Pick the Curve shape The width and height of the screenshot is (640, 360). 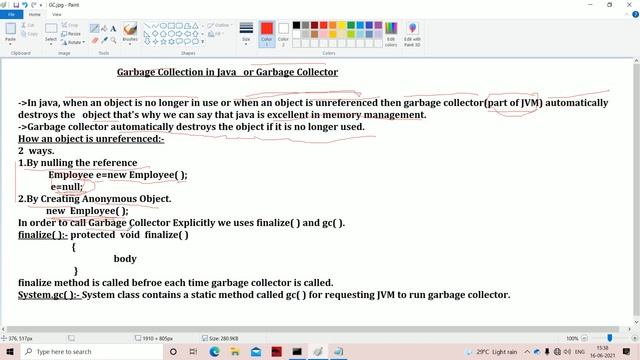pyautogui.click(x=155, y=26)
